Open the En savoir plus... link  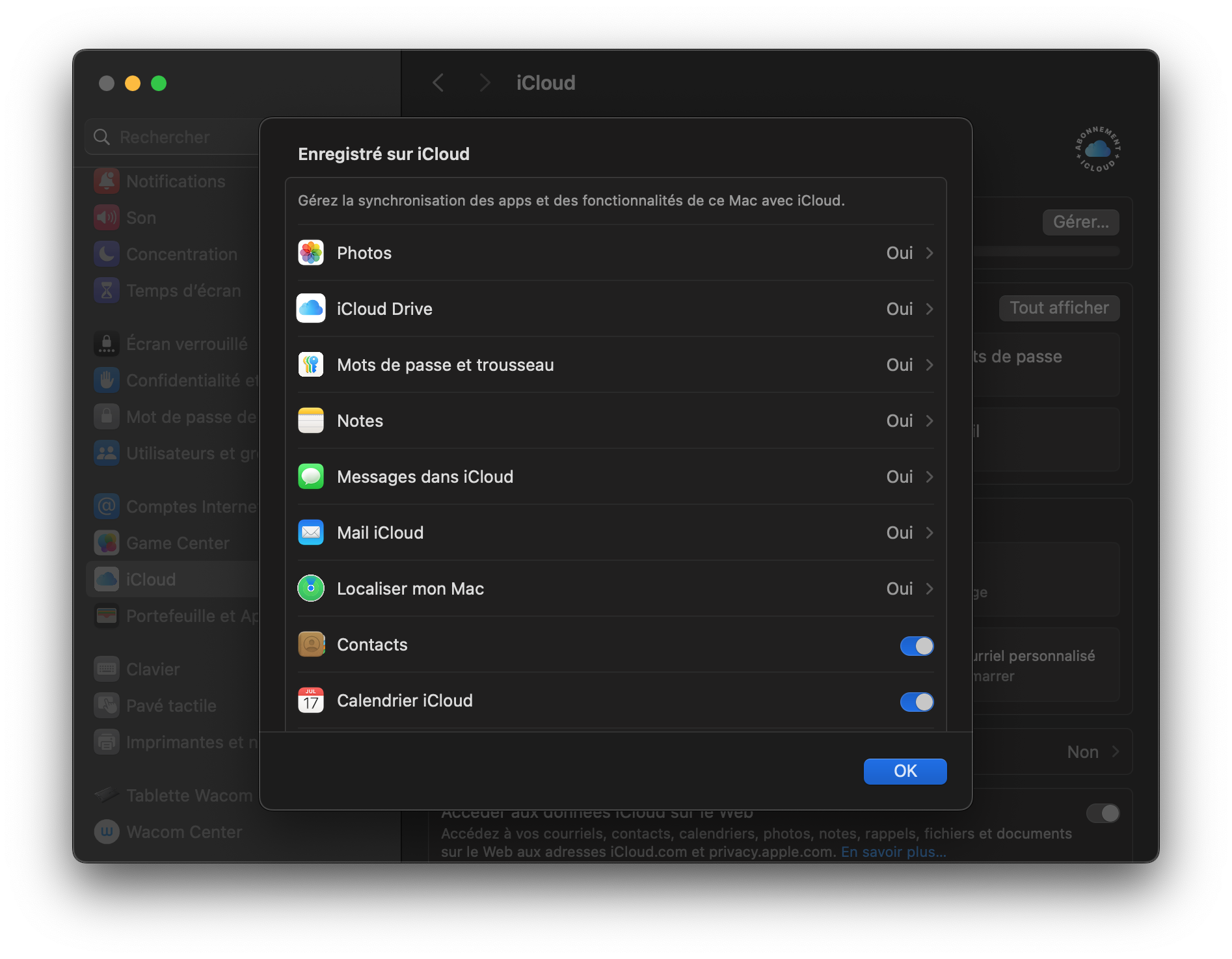893,852
